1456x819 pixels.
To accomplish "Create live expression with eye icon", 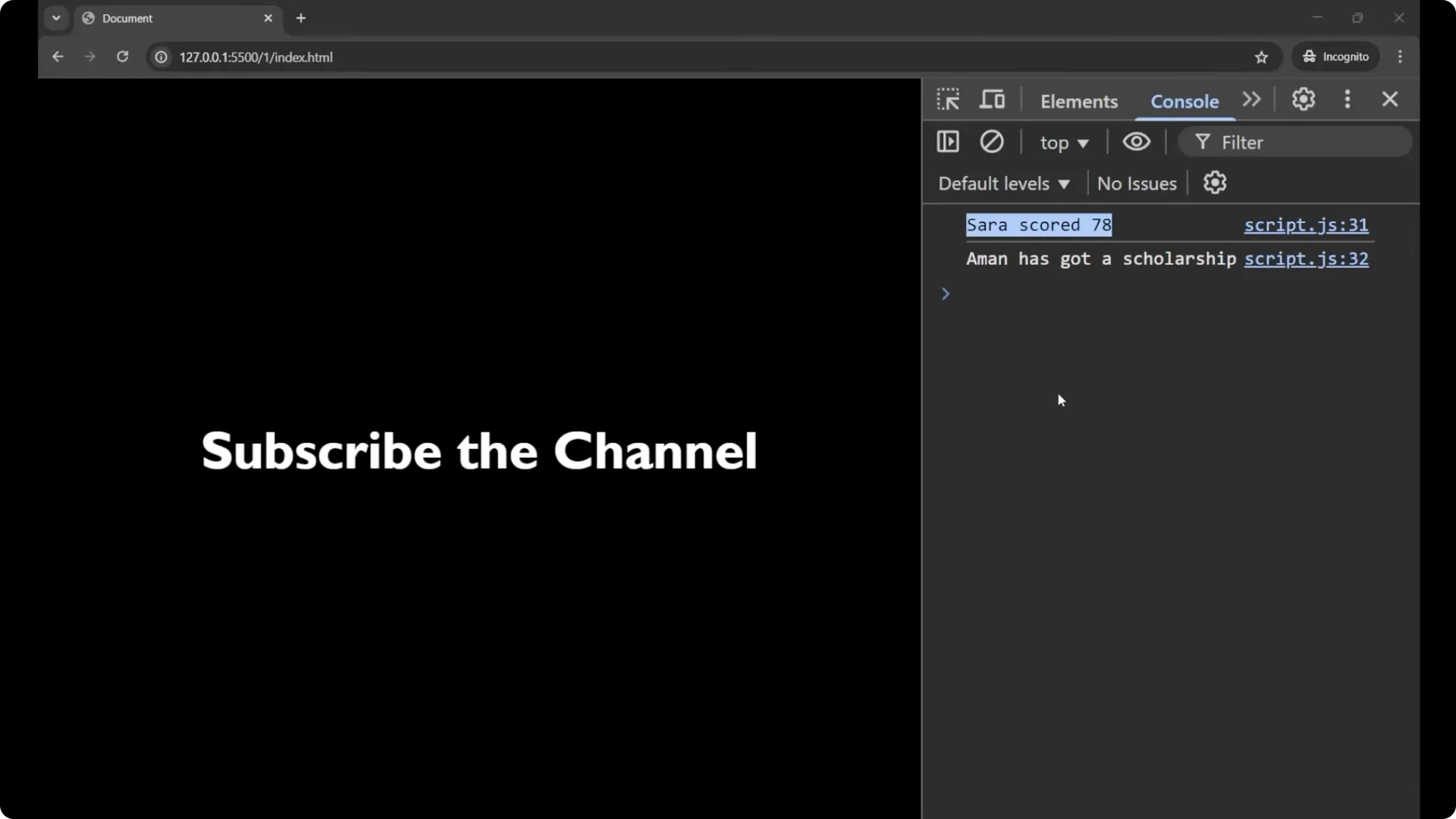I will 1136,142.
